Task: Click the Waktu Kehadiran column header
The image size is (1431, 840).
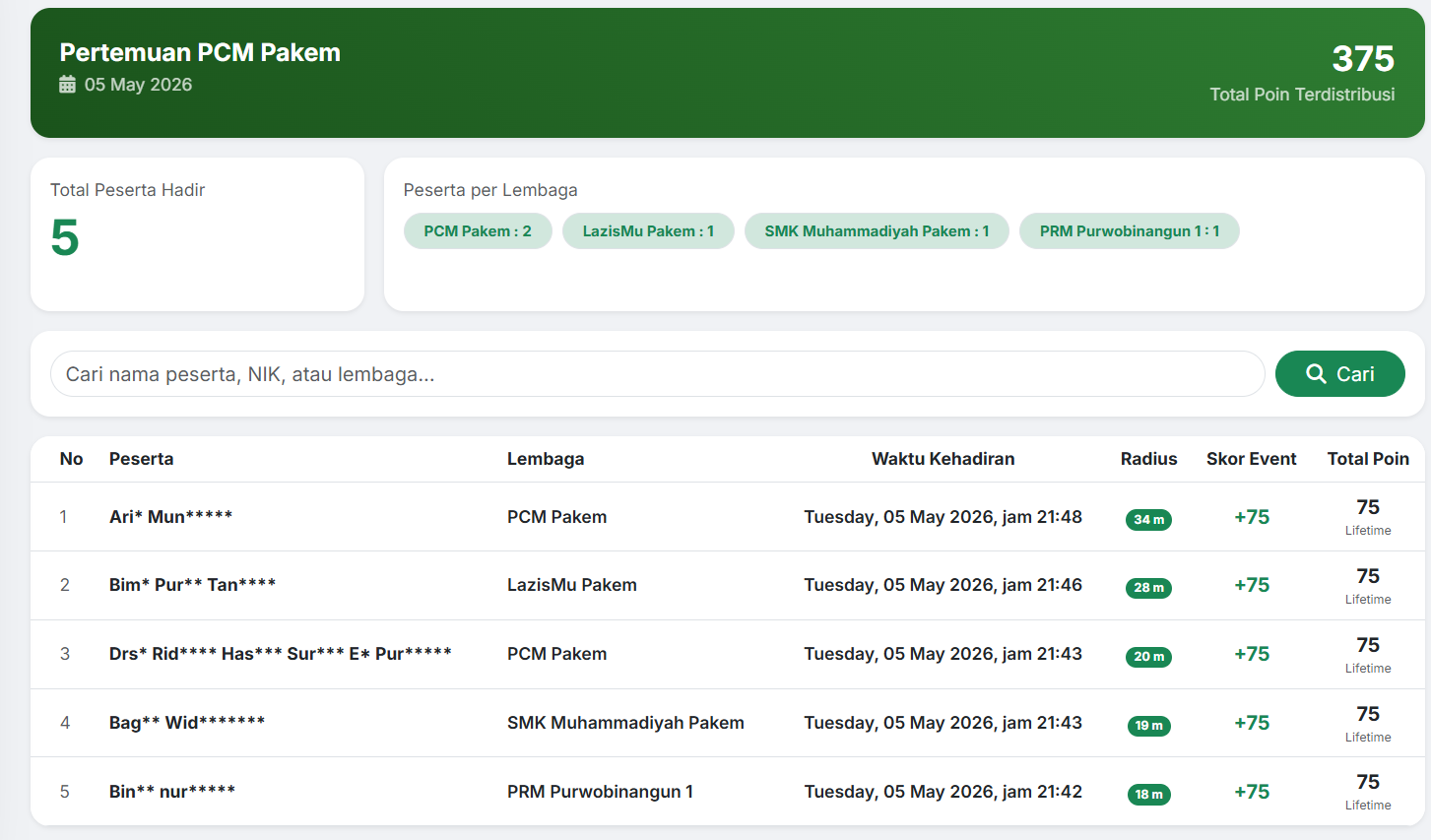Action: (943, 459)
